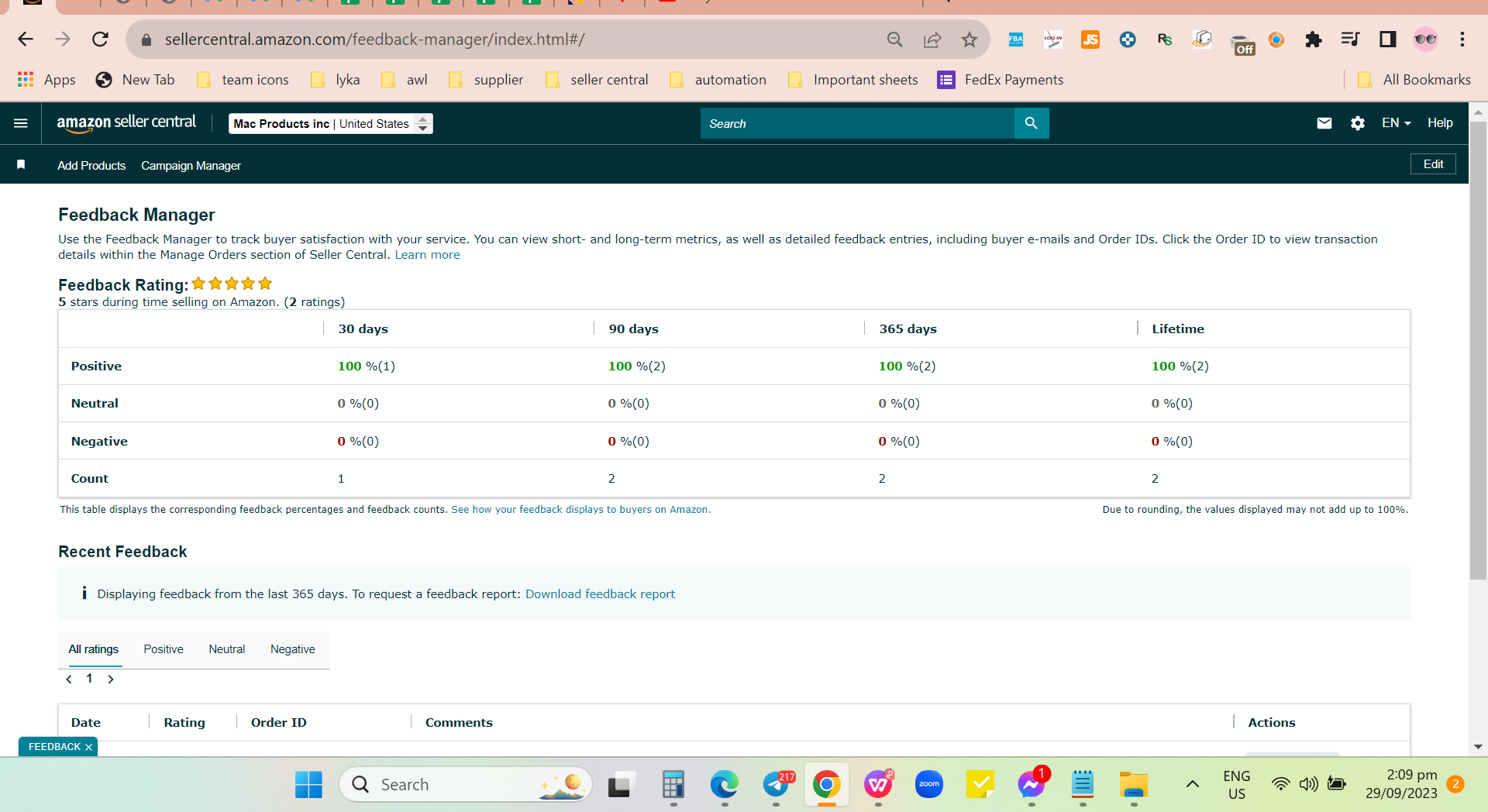Open the Seller Central hamburger menu

pos(21,123)
